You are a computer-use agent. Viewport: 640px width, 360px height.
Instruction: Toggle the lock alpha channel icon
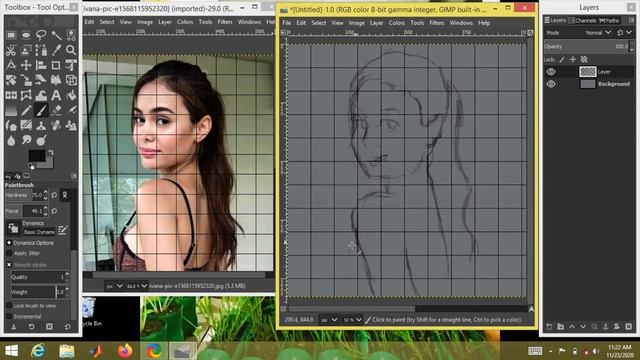pyautogui.click(x=584, y=60)
